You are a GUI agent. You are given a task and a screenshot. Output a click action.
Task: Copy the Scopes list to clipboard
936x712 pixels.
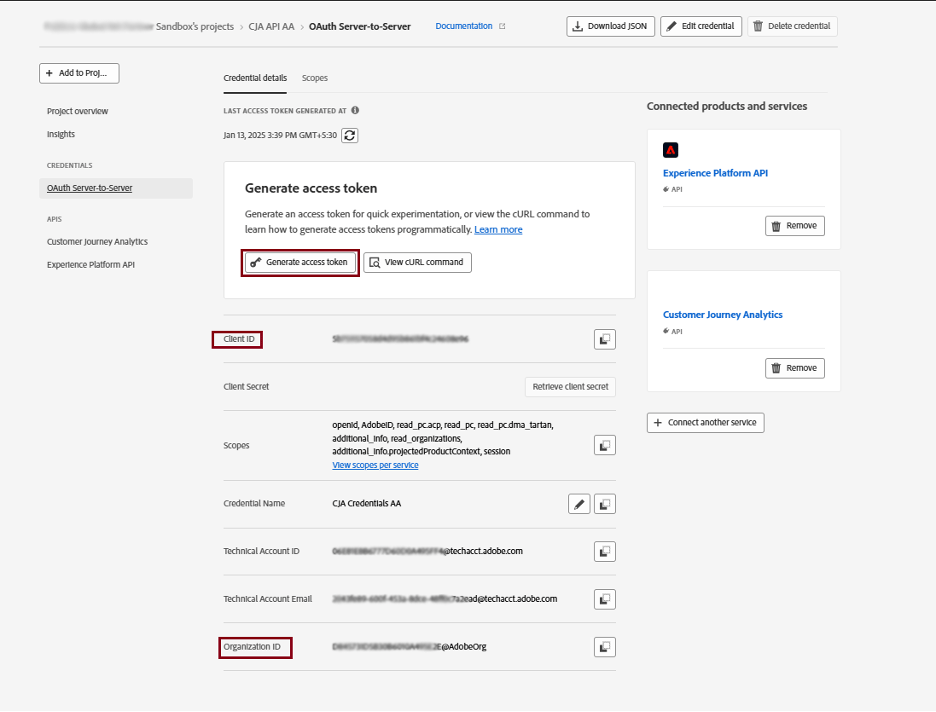604,445
